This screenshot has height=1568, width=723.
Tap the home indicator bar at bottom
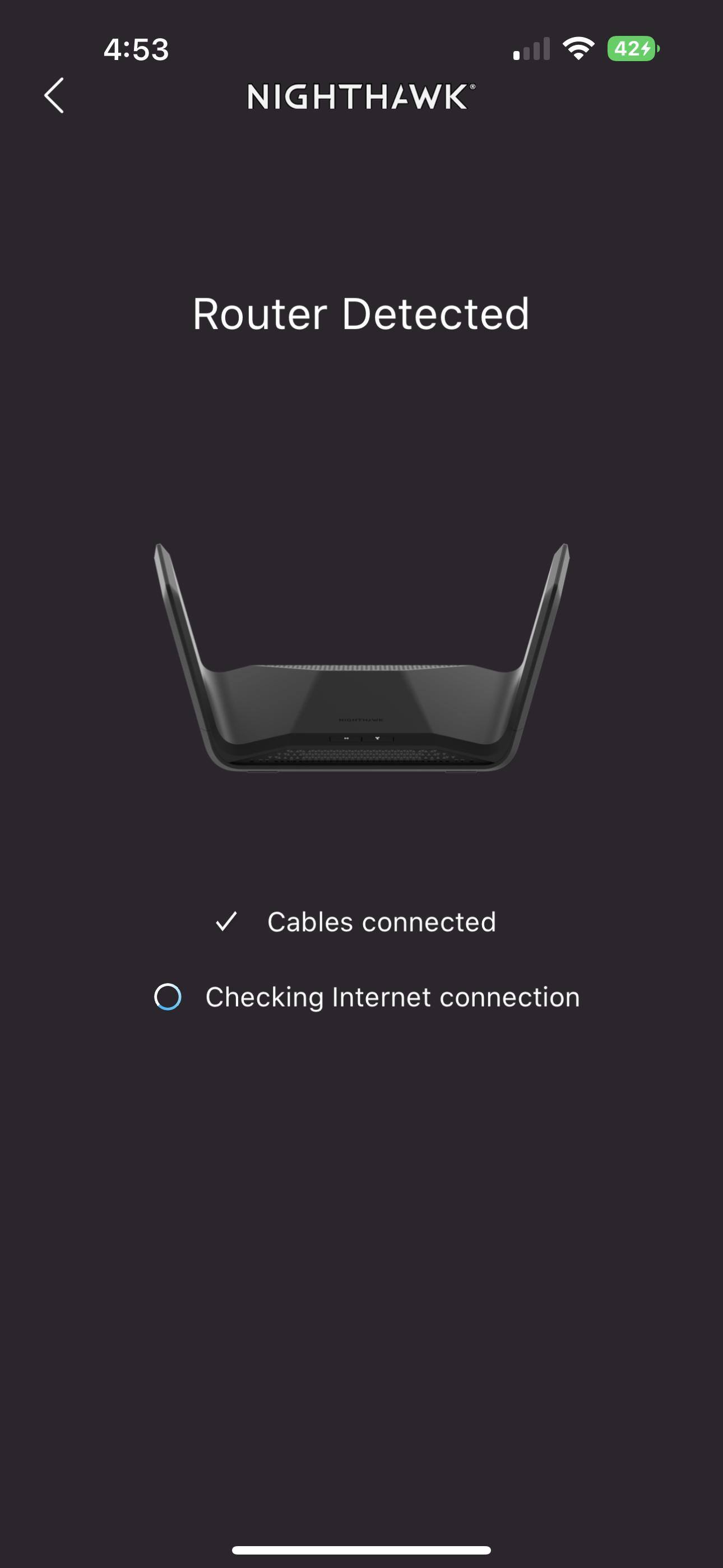coord(361,1549)
